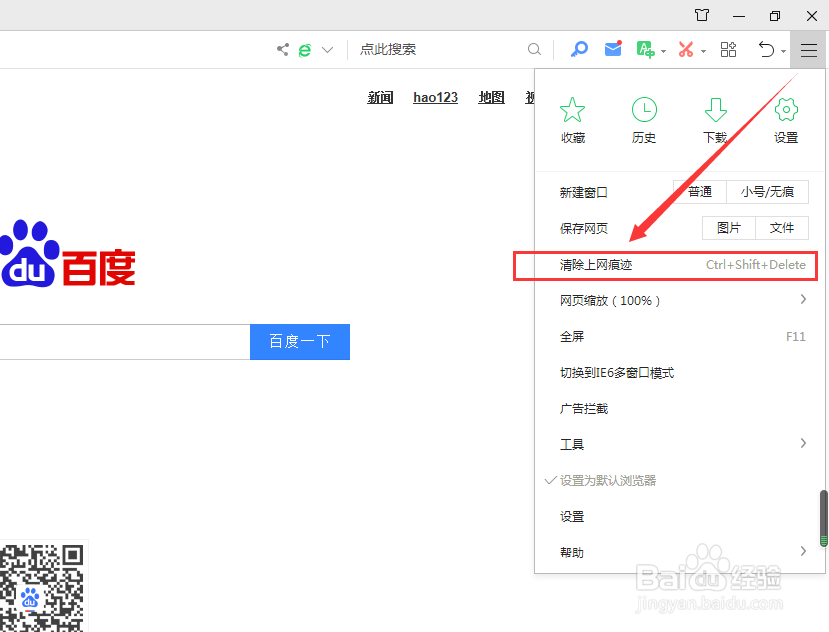The width and height of the screenshot is (829, 632).
Task: Click the 百度一下 search button
Action: coord(299,341)
